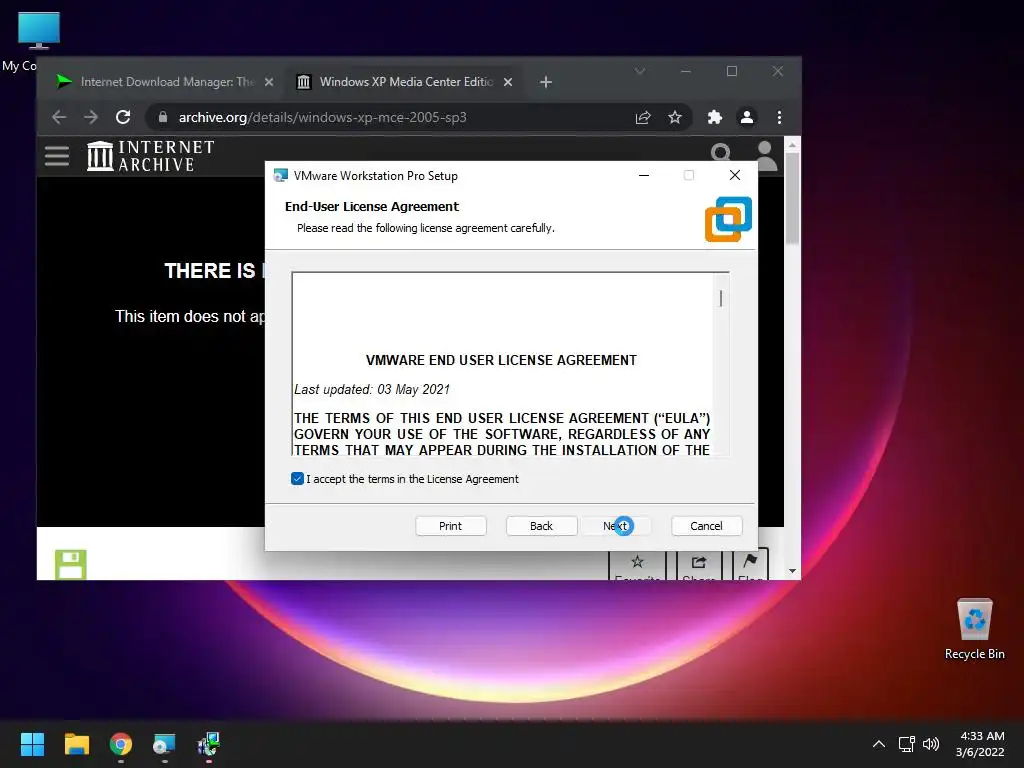Image resolution: width=1024 pixels, height=768 pixels.
Task: Share this page from address bar
Action: click(x=643, y=117)
